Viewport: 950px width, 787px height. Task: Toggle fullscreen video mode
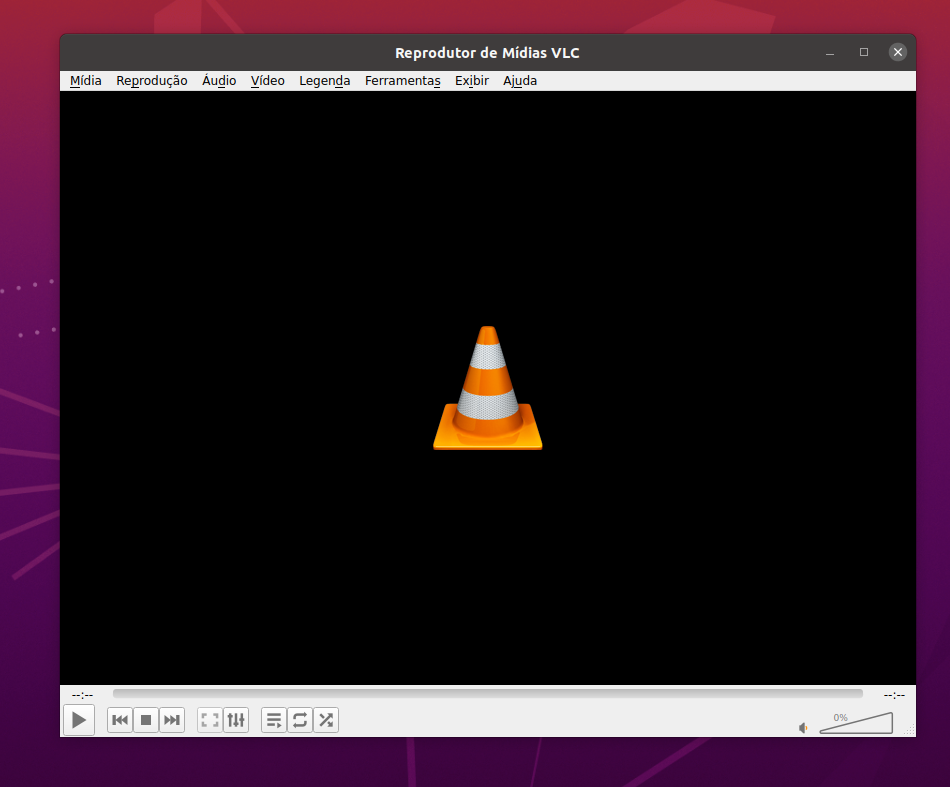click(210, 720)
